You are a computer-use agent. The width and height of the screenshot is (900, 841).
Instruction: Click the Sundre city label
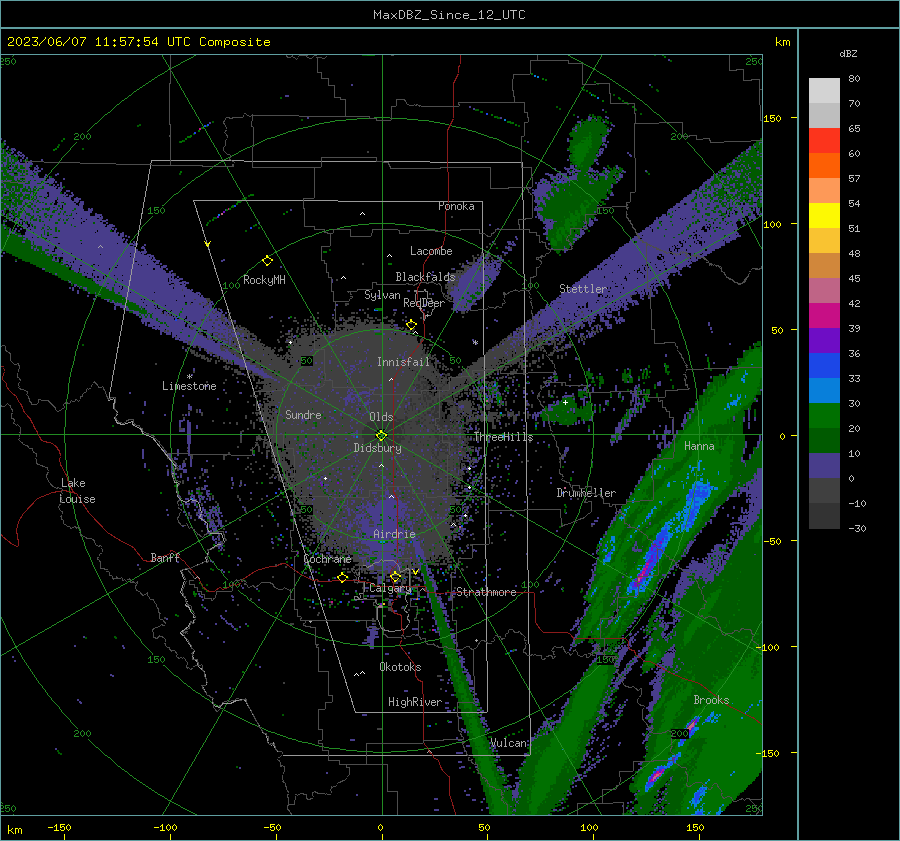[303, 414]
